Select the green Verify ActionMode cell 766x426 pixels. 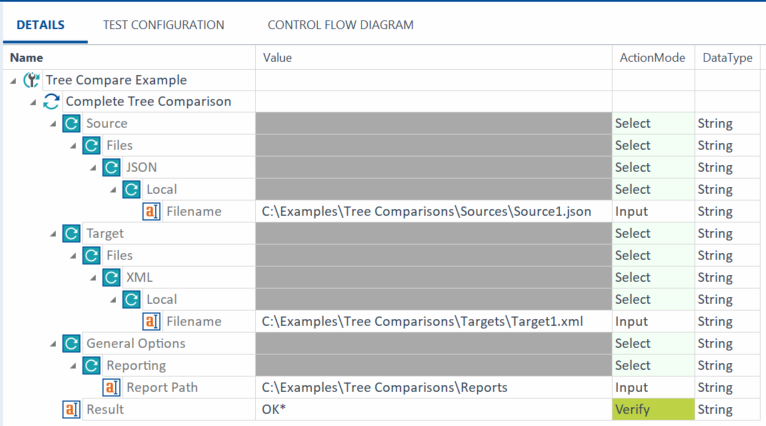651,410
